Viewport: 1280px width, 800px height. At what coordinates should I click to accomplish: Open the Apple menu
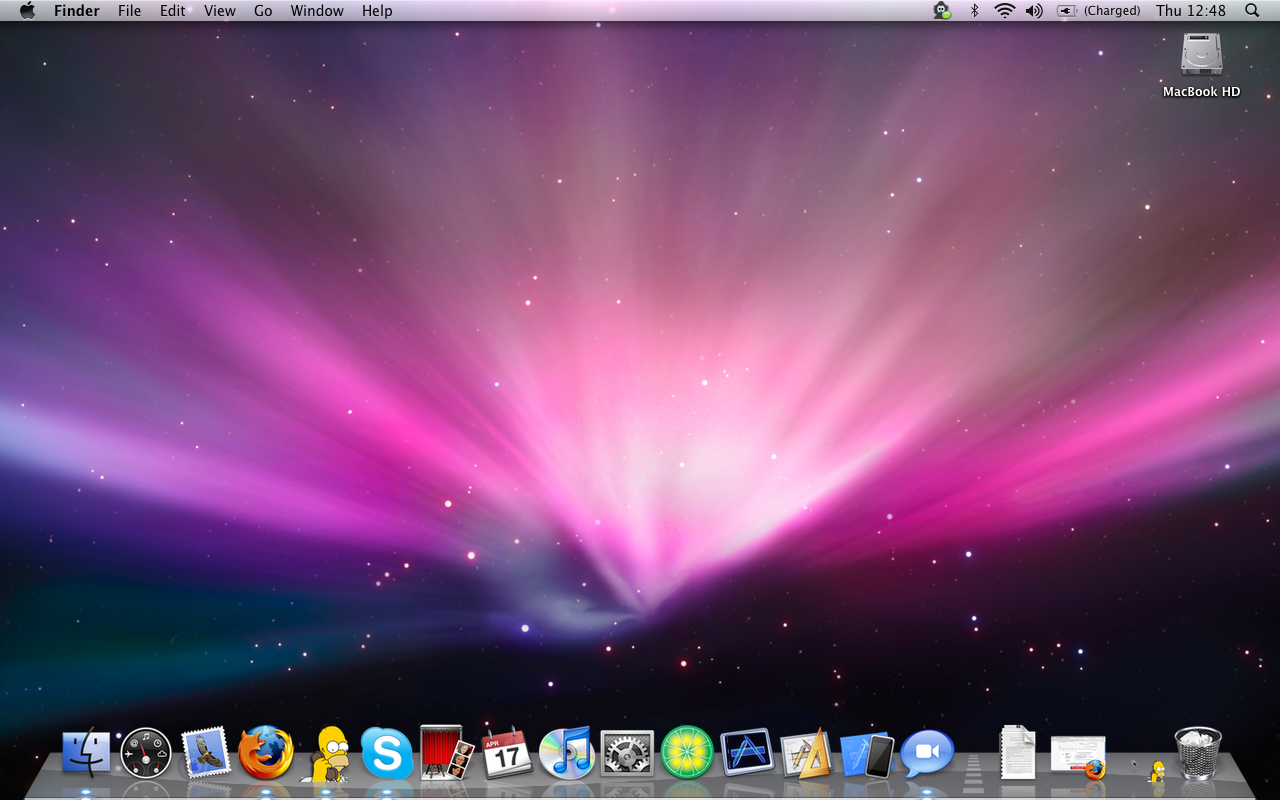27,11
